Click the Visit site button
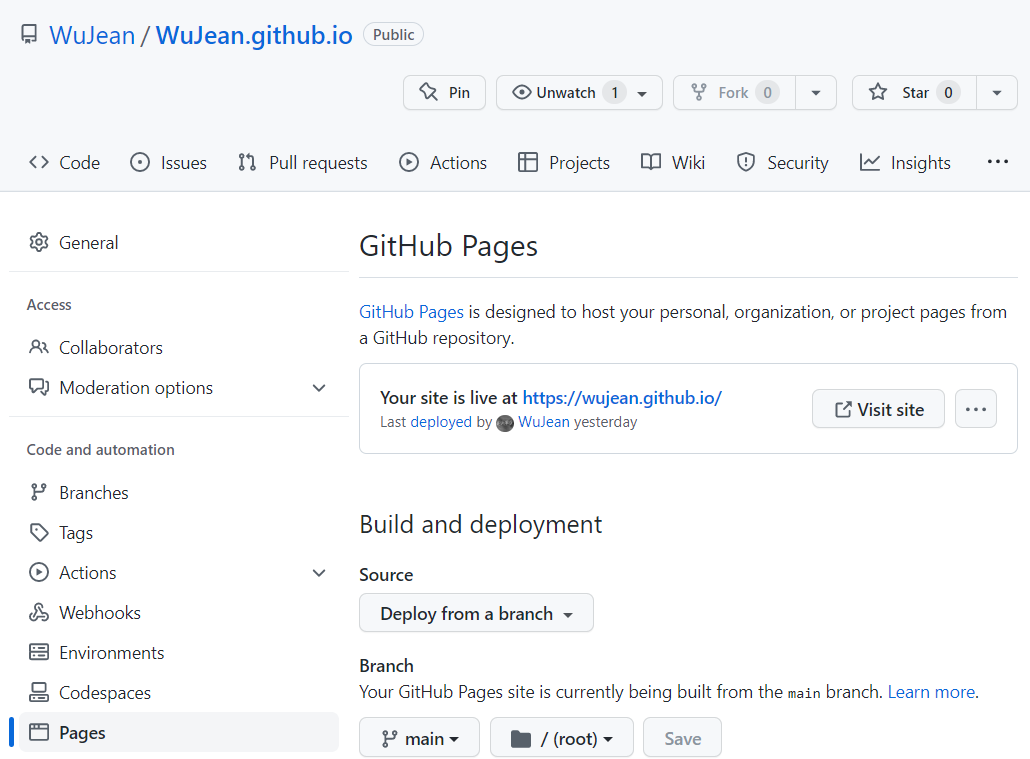The width and height of the screenshot is (1030, 759). [878, 409]
